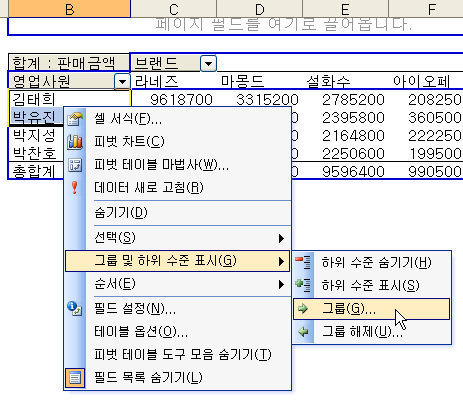Choose 필드 목록 숨기기(L) entry

tap(178, 378)
